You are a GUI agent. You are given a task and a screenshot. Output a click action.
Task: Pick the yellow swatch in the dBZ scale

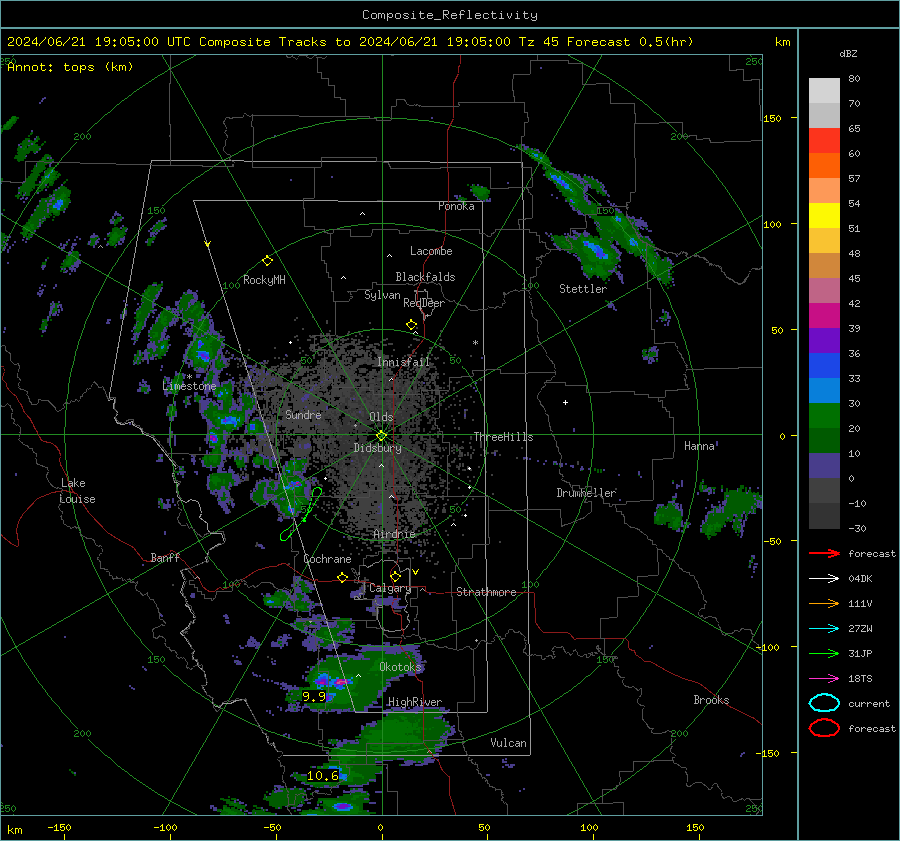(824, 215)
